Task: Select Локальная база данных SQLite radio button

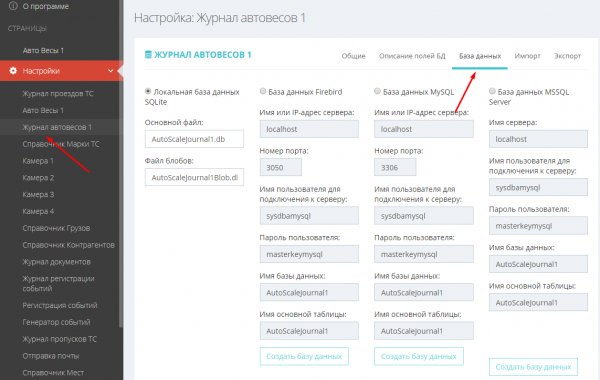Action: coord(148,91)
